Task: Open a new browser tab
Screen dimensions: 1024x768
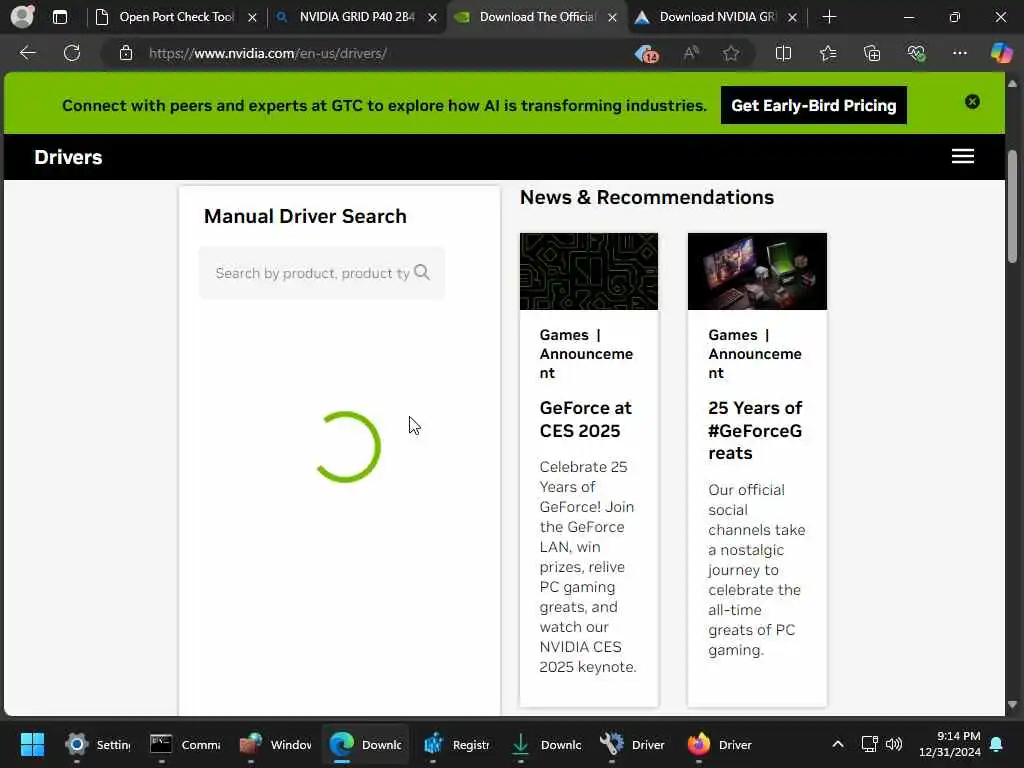Action: point(829,17)
